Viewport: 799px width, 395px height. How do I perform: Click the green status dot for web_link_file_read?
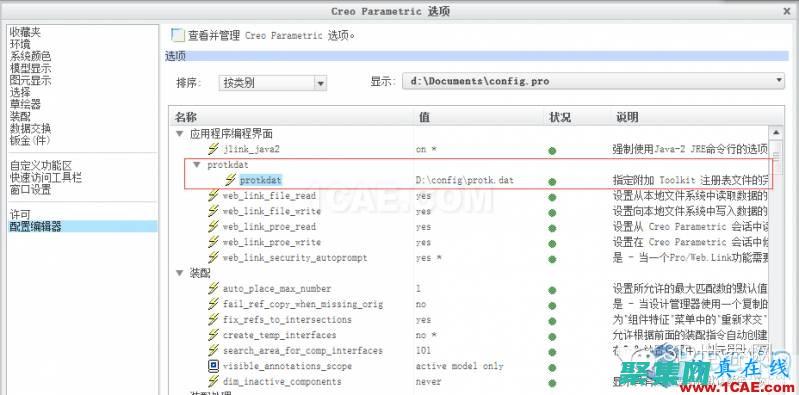coord(552,197)
